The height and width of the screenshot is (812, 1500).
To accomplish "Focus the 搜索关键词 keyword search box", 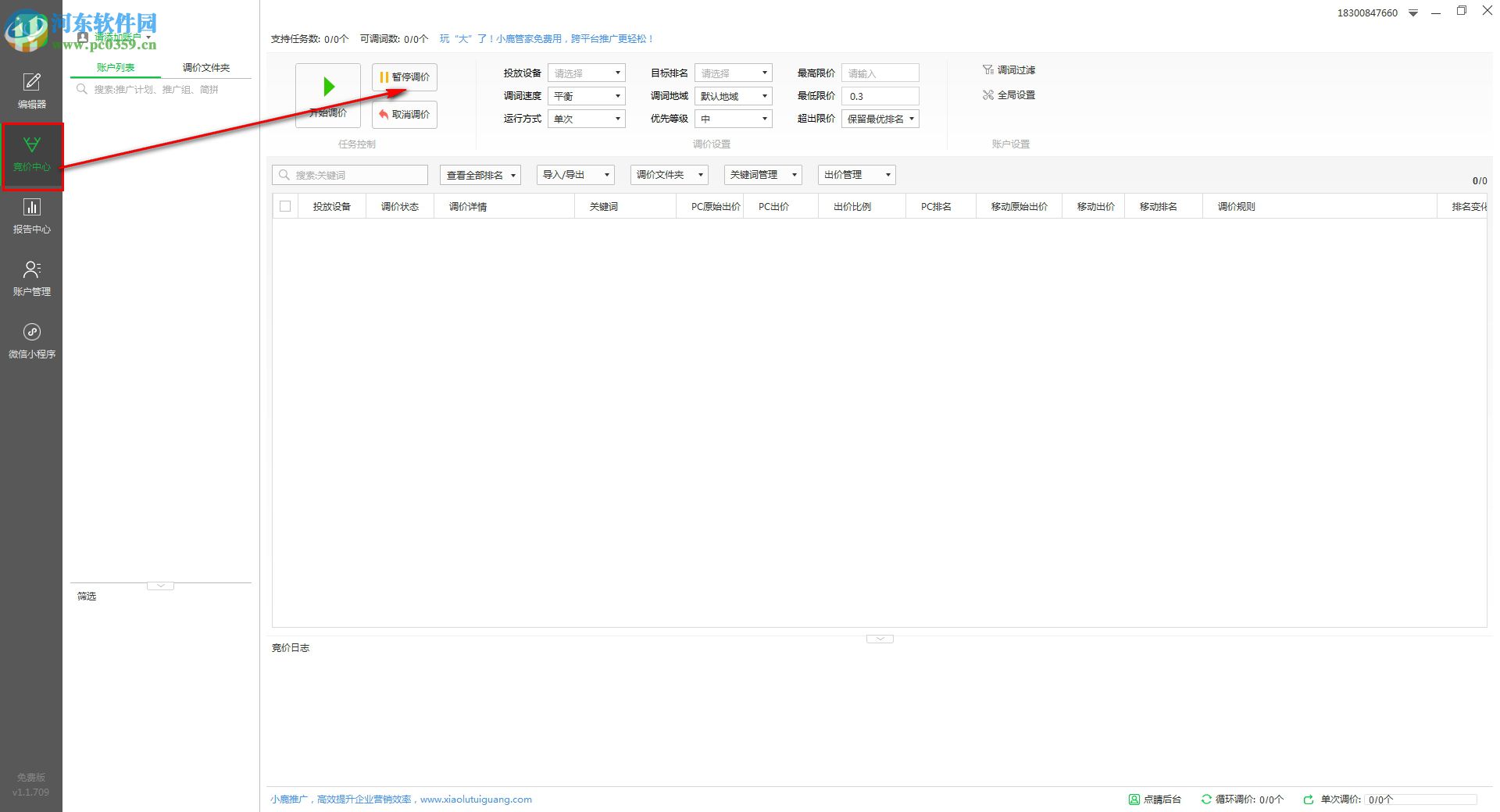I will click(350, 175).
